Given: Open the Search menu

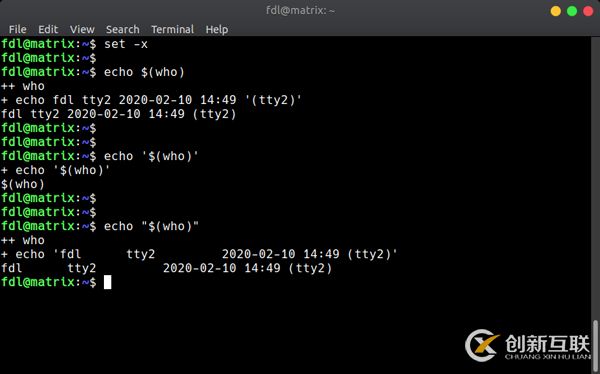Looking at the screenshot, I should coord(122,29).
